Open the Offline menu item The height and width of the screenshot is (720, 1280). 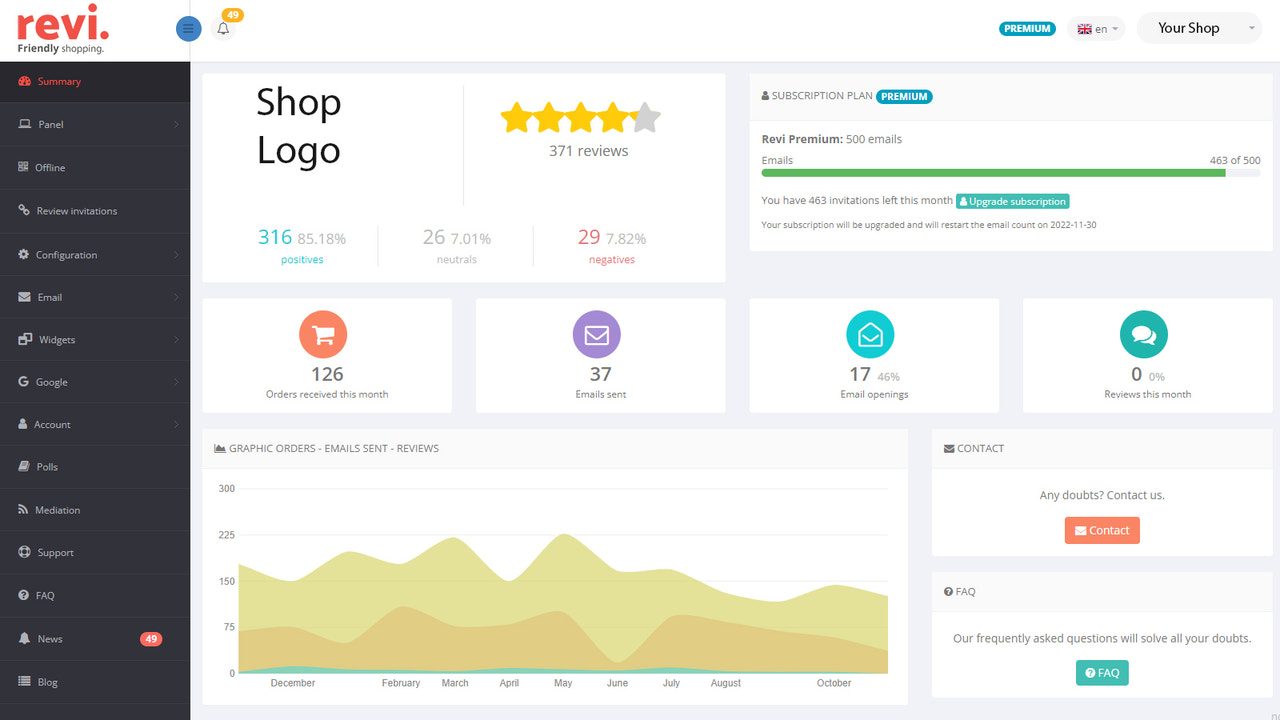click(95, 167)
